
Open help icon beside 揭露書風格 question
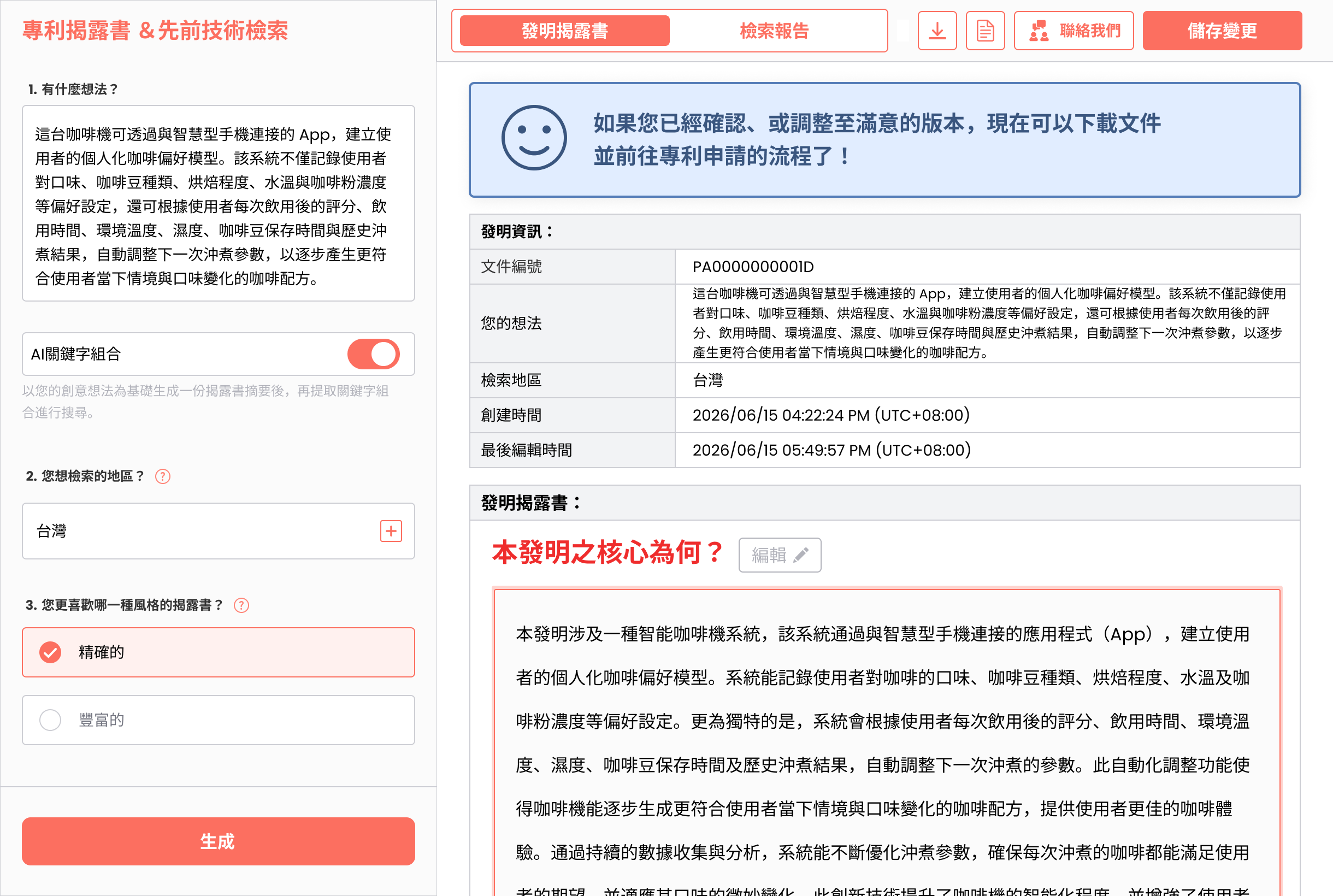tap(241, 605)
